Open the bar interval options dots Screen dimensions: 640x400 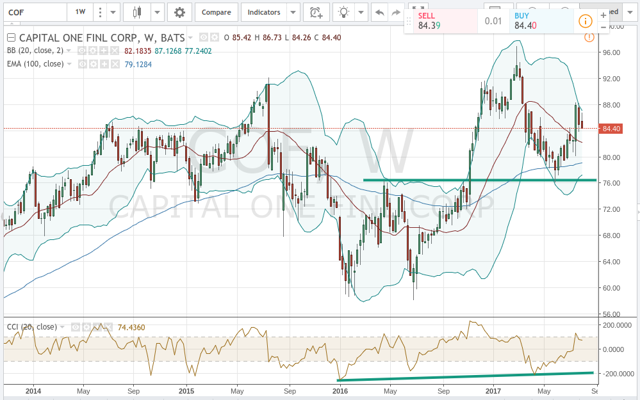coord(100,12)
